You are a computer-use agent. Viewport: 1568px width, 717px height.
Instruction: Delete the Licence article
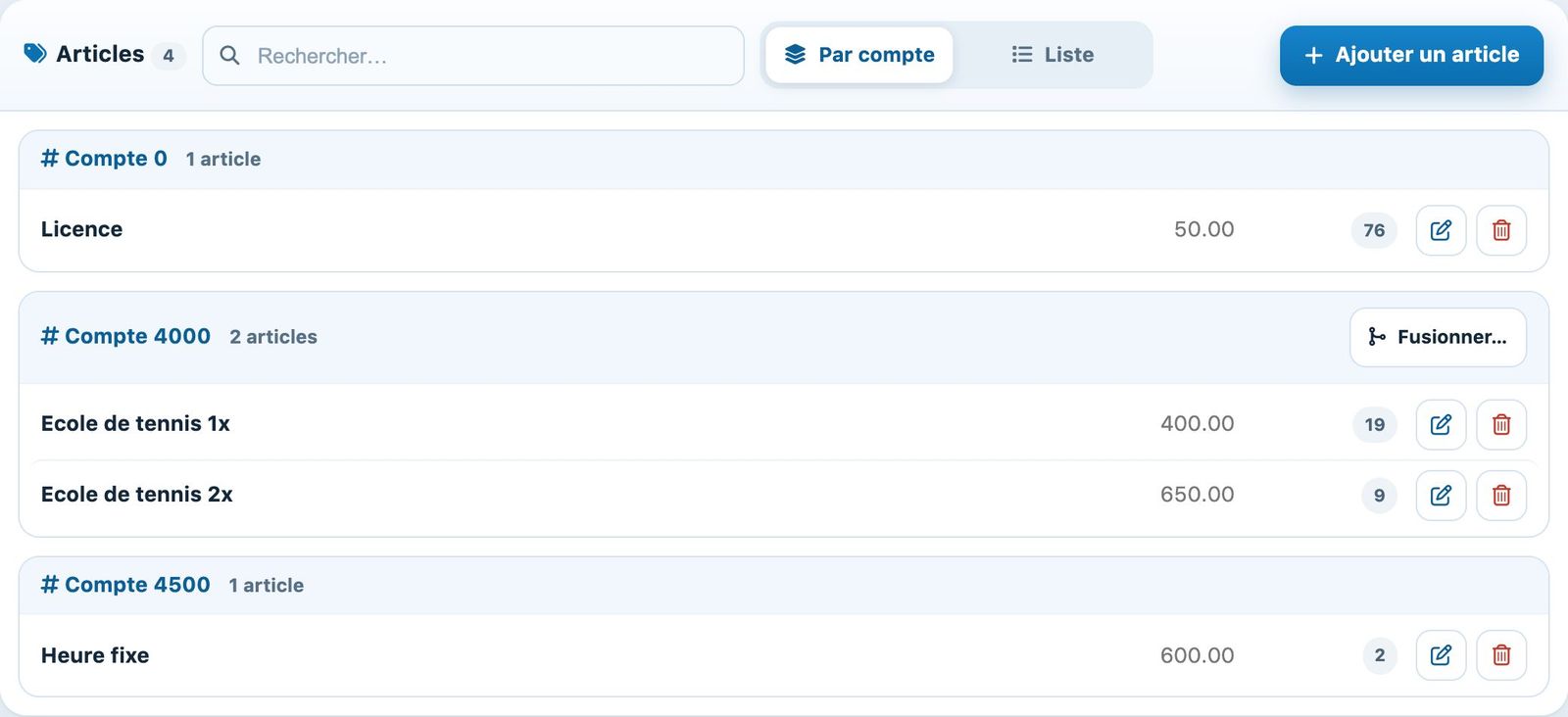tap(1501, 230)
